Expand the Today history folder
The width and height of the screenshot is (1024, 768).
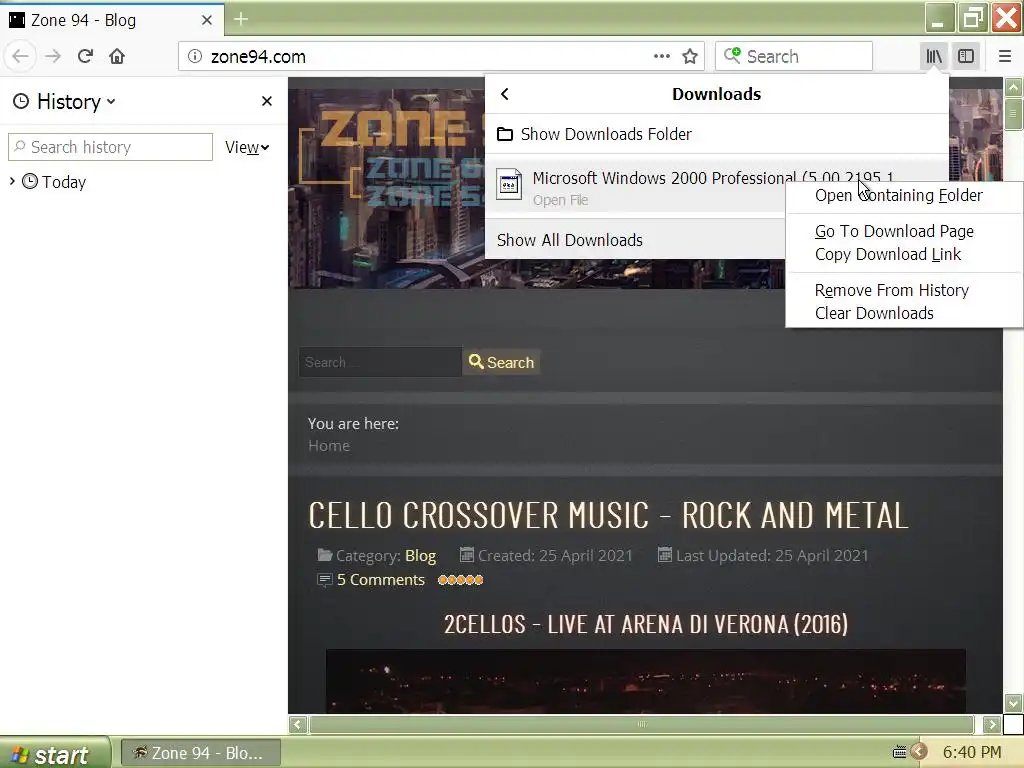click(x=12, y=181)
